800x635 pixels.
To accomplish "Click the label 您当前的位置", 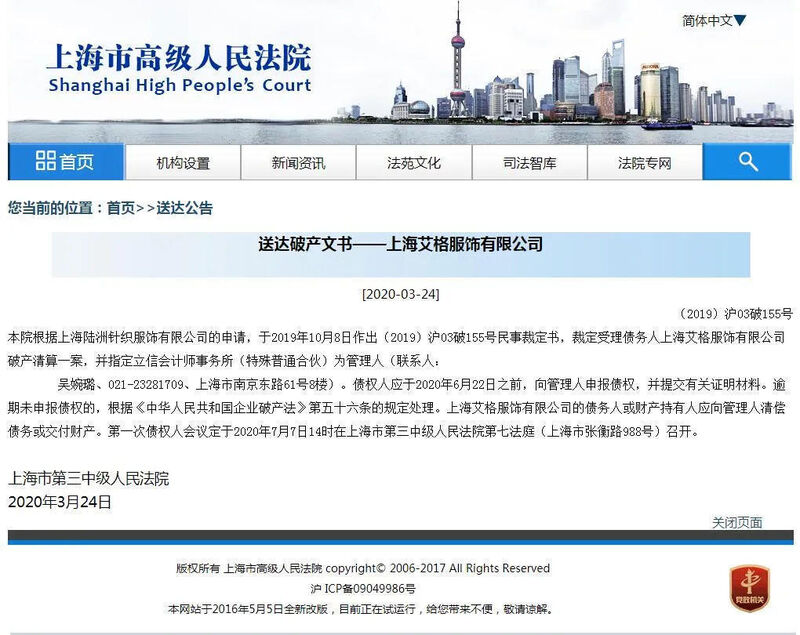I will point(50,208).
